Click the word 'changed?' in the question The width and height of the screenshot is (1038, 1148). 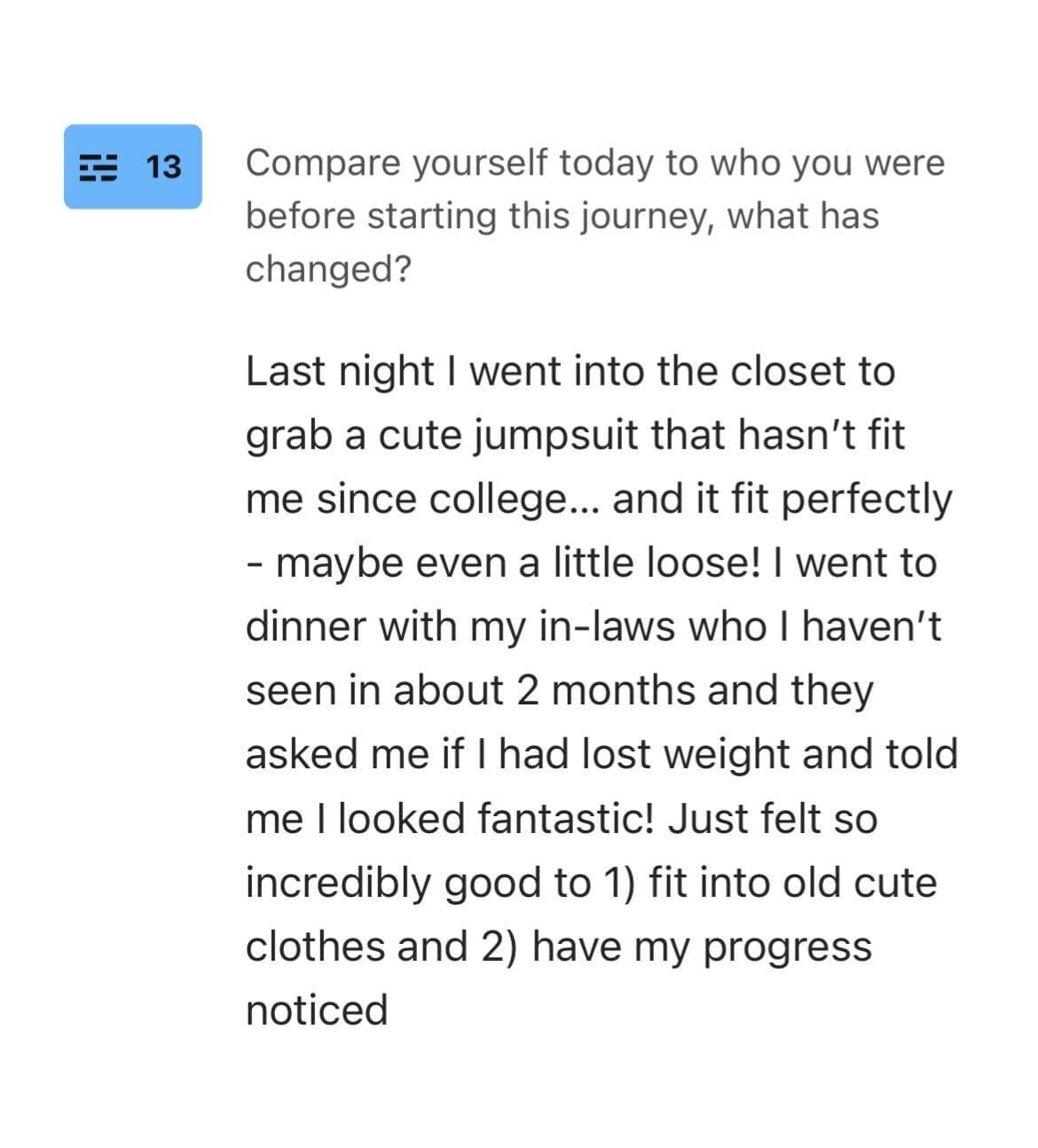(x=328, y=269)
